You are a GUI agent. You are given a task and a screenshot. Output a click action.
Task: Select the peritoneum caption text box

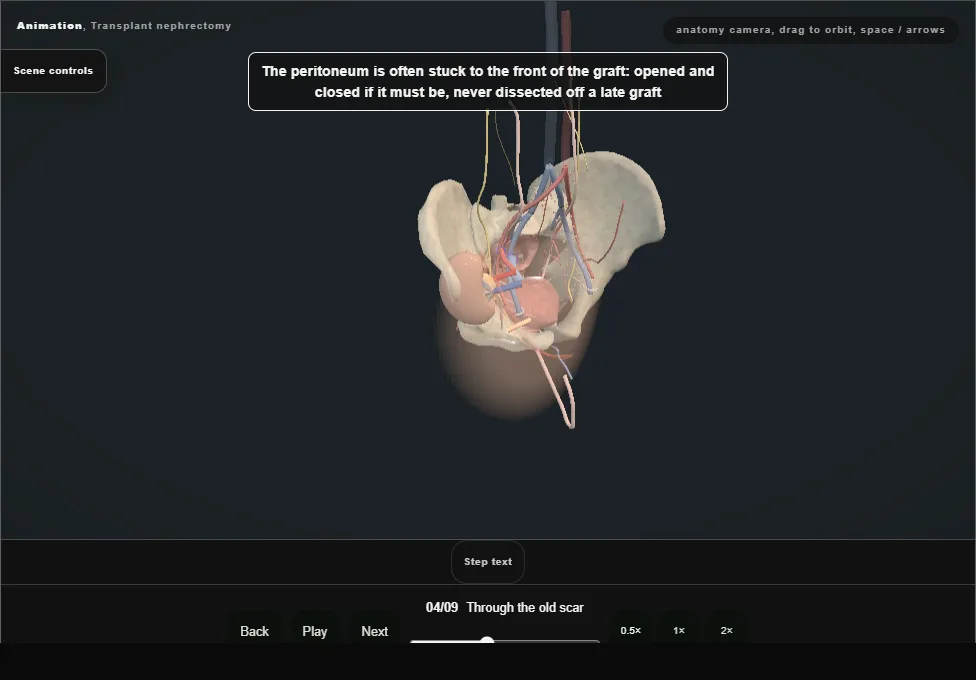pos(488,82)
